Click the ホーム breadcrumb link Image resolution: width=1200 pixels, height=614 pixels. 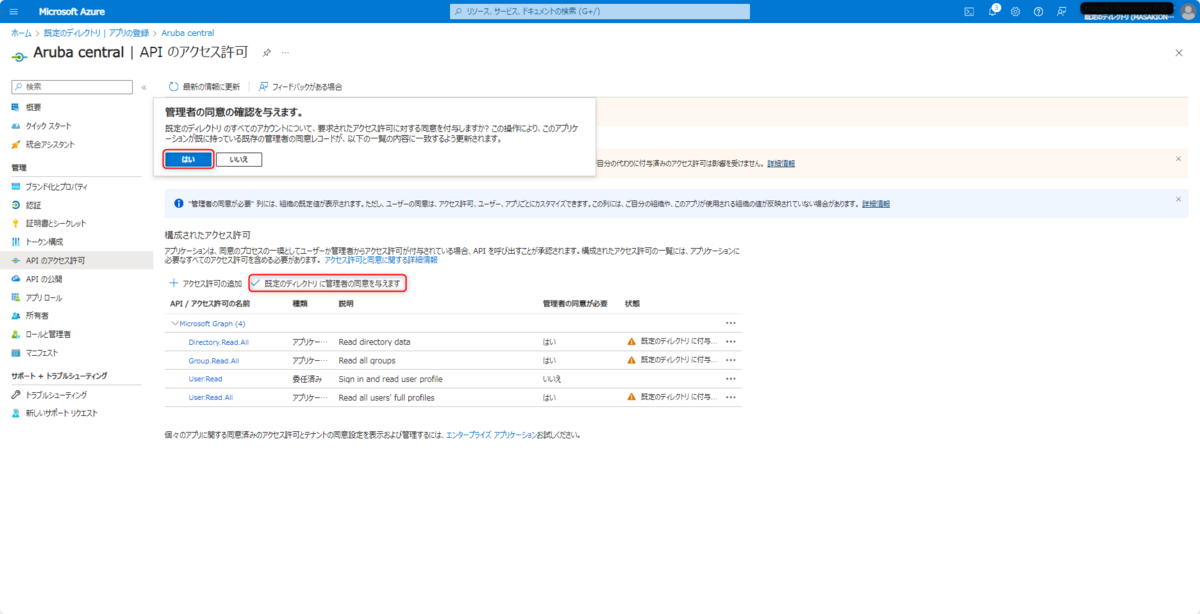coord(19,33)
